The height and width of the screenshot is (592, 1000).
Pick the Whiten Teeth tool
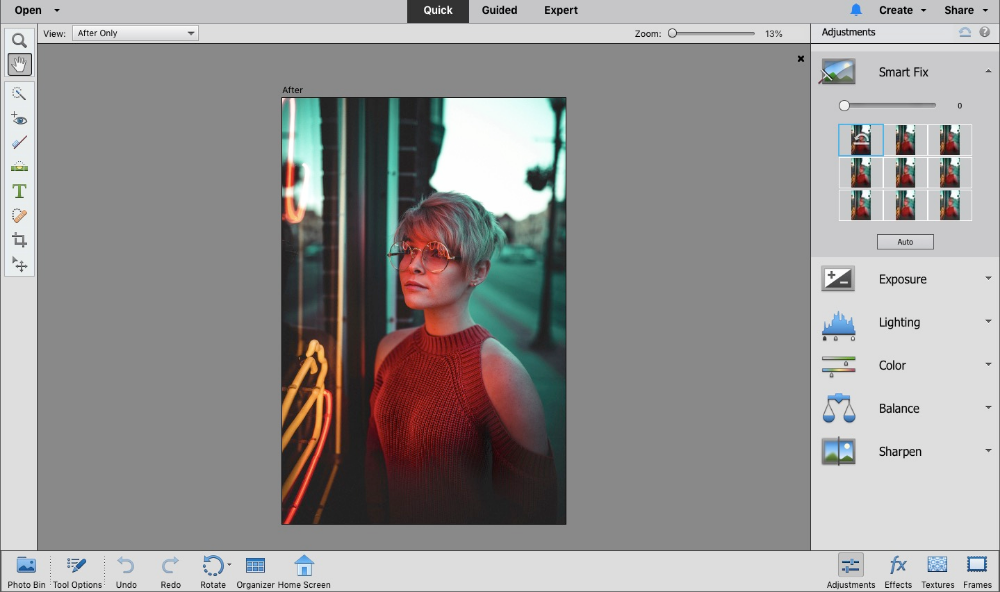19,143
